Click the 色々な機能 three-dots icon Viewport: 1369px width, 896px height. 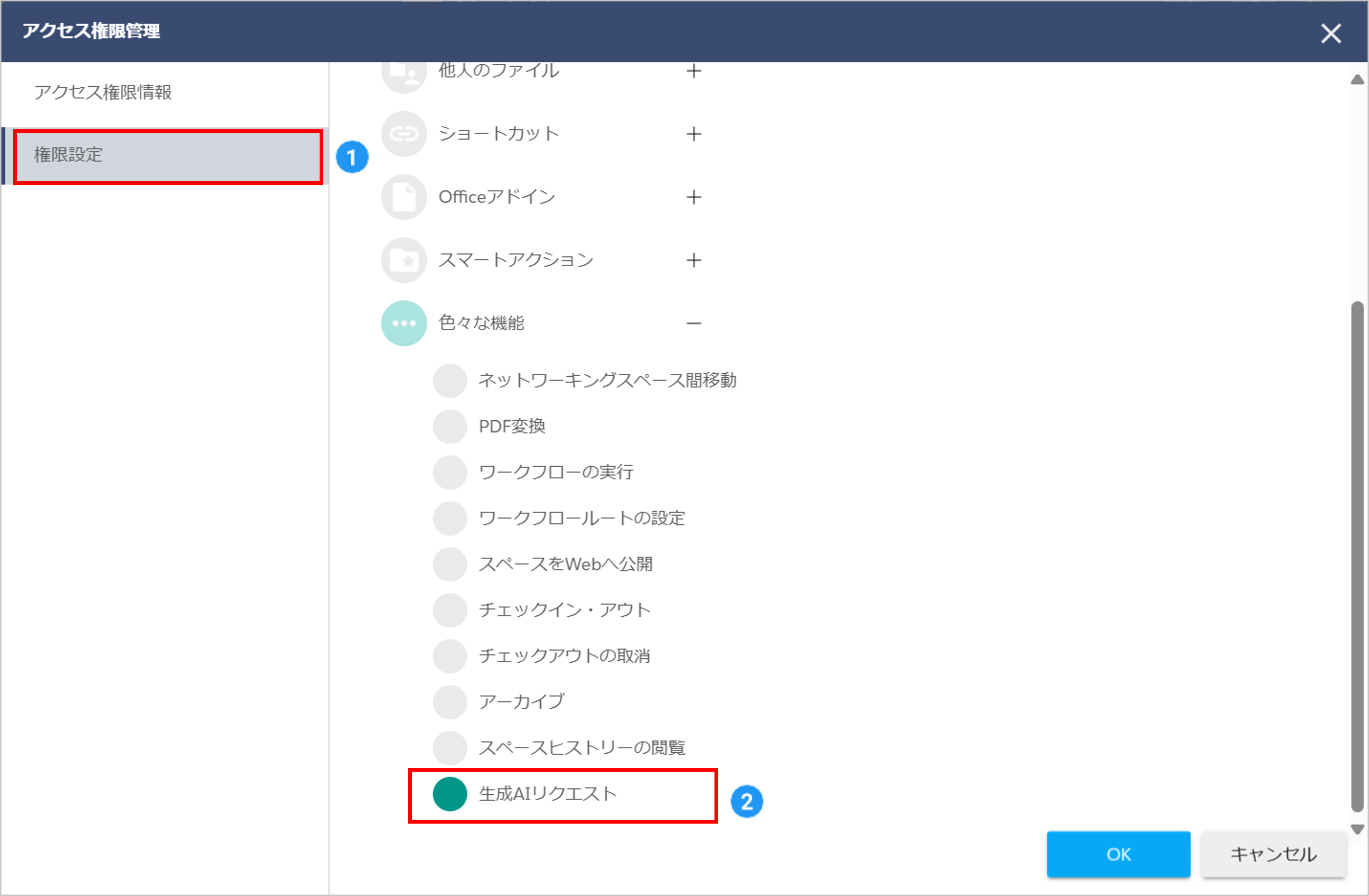(x=404, y=323)
